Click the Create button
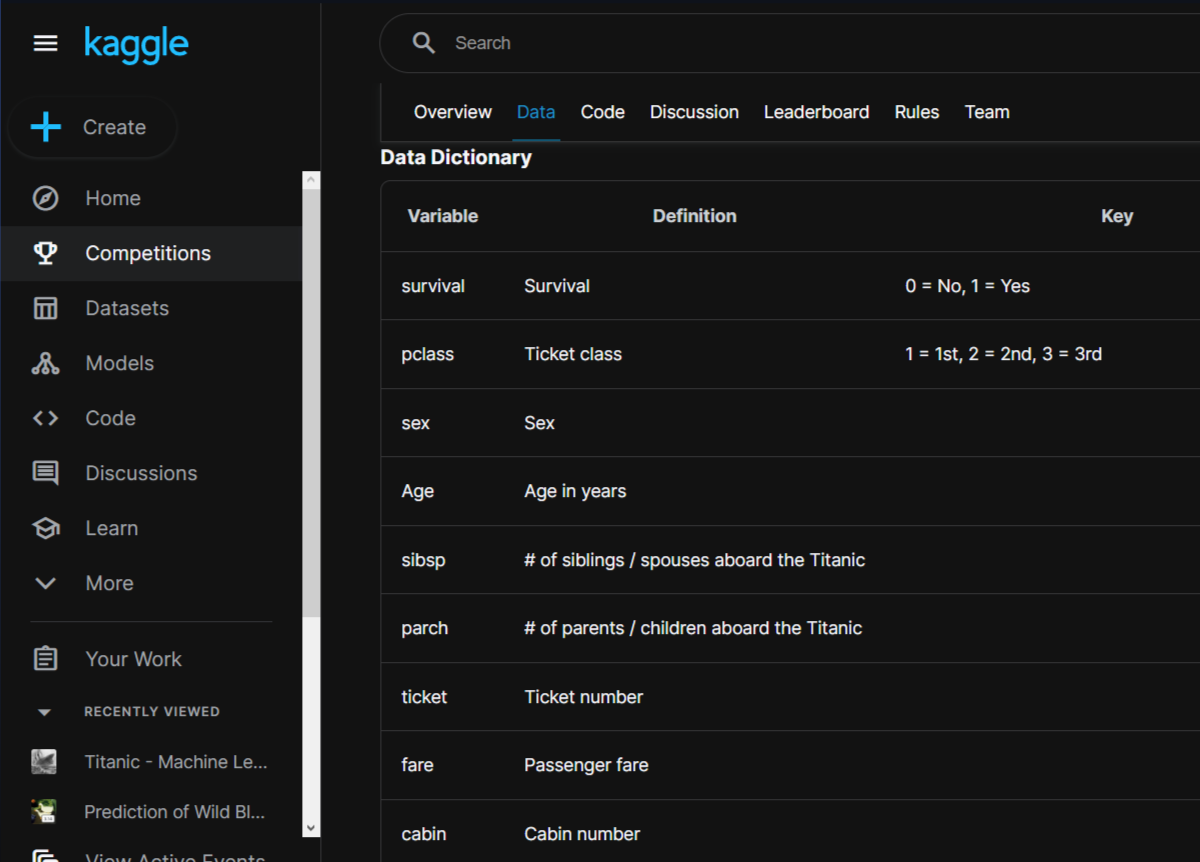The height and width of the screenshot is (862, 1200). click(92, 128)
